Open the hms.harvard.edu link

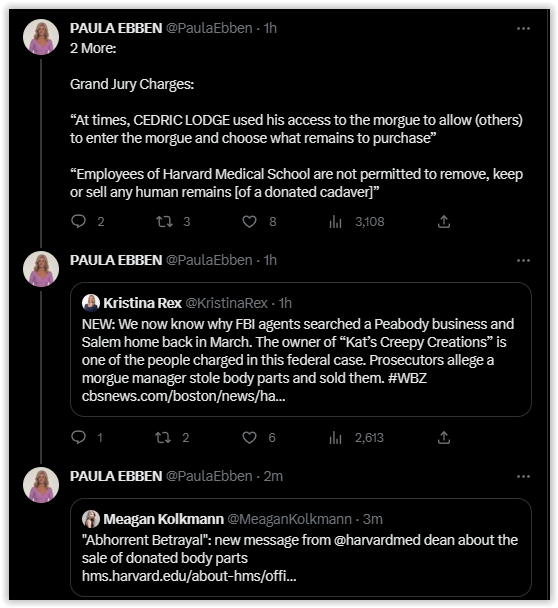pyautogui.click(x=189, y=576)
